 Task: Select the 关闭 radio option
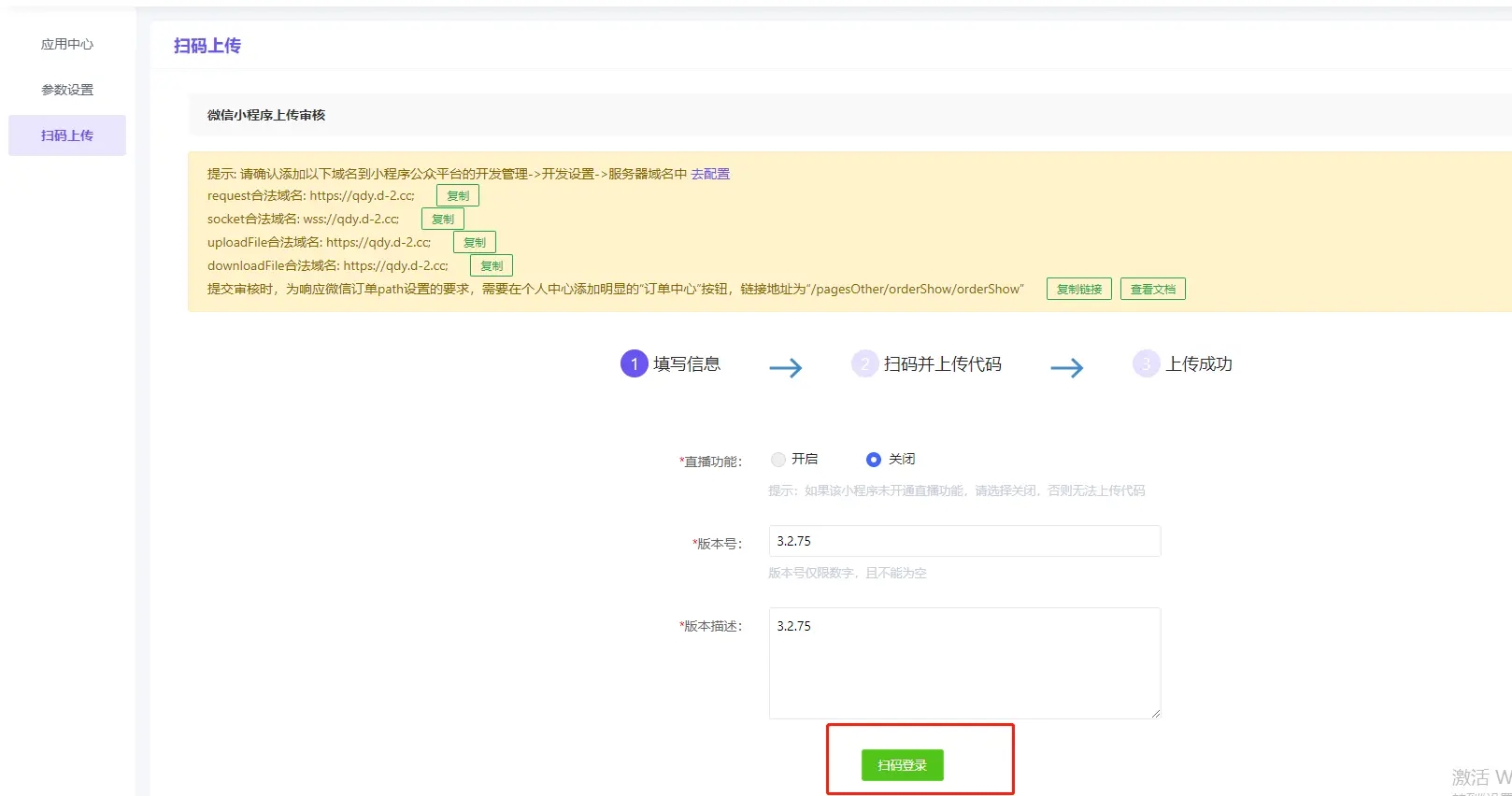tap(874, 460)
